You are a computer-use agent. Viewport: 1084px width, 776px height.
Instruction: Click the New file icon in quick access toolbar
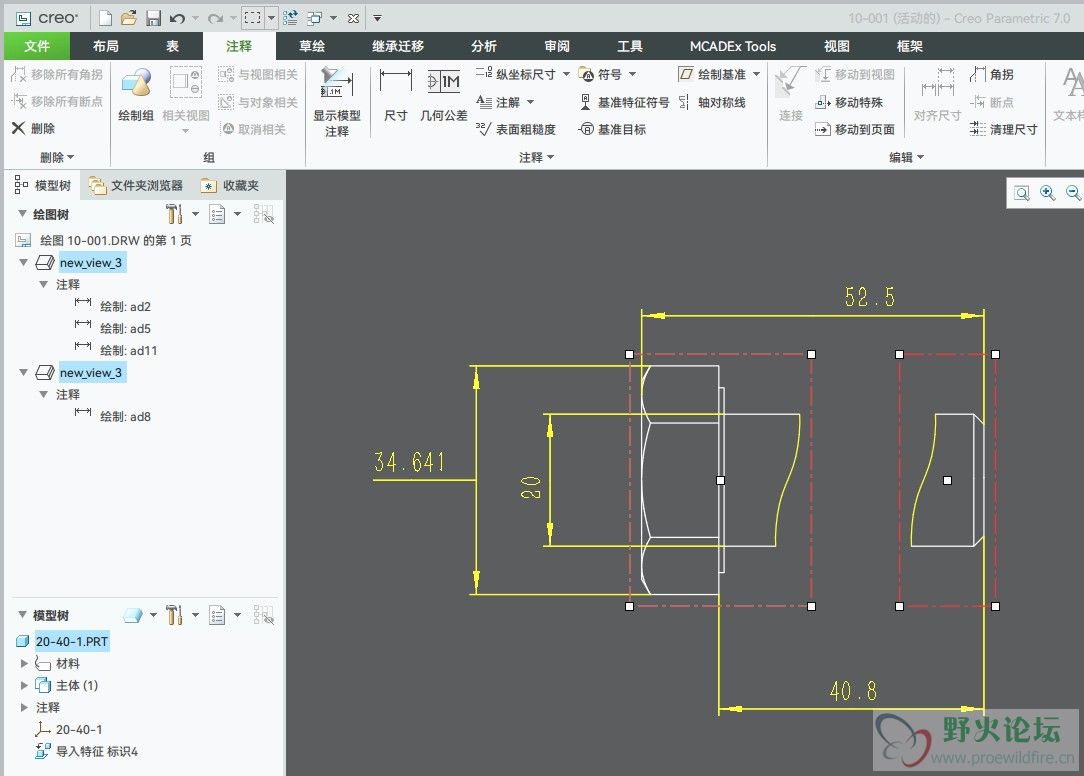pyautogui.click(x=106, y=18)
